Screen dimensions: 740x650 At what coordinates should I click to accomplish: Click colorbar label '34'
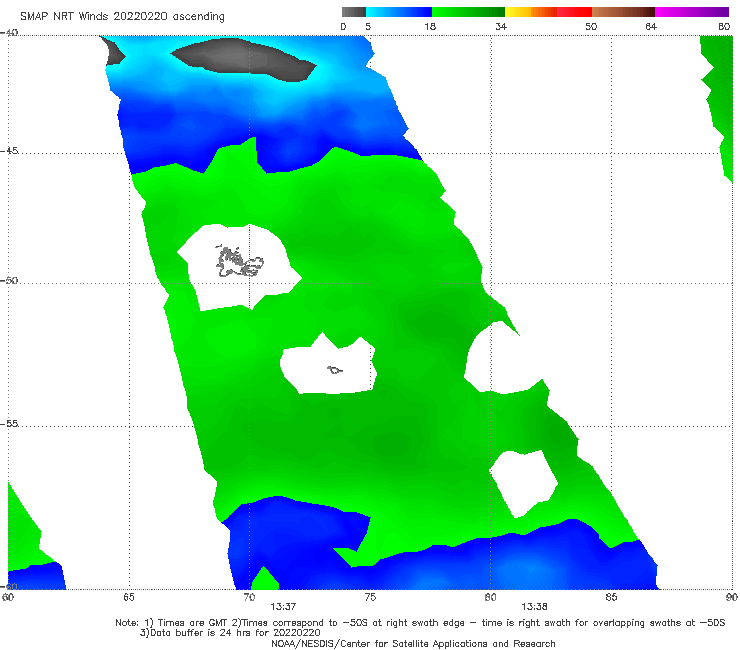click(x=501, y=27)
